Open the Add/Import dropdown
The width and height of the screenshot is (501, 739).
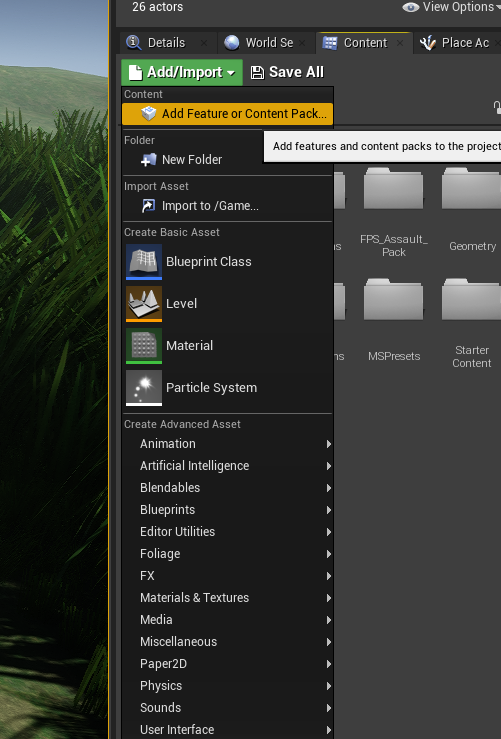(x=182, y=72)
